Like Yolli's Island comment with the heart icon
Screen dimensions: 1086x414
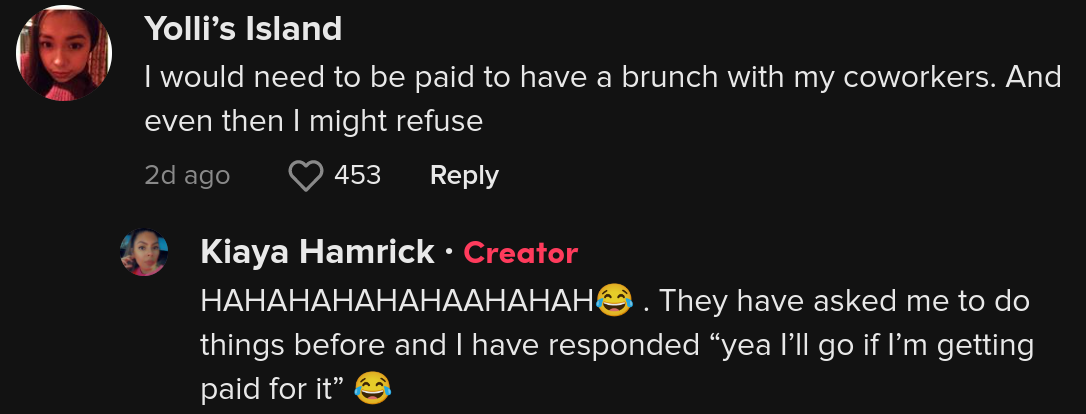coord(305,176)
